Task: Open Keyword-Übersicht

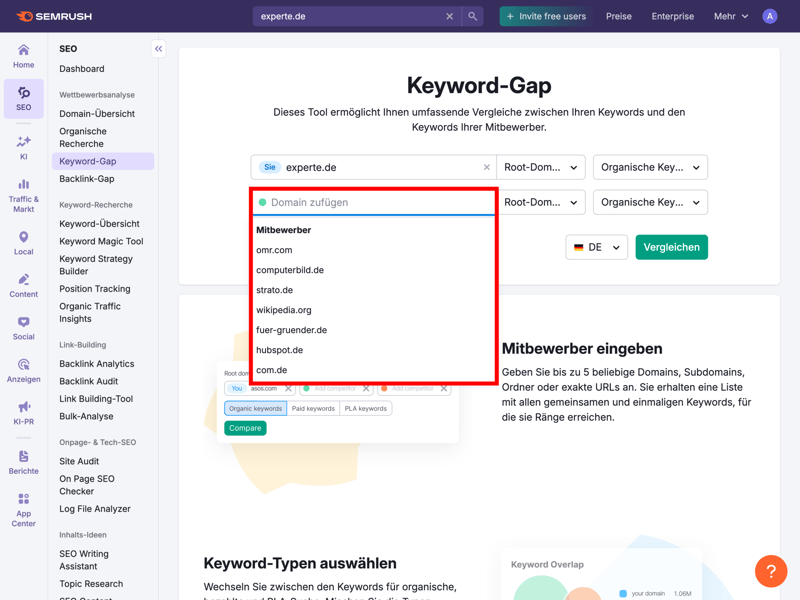Action: click(x=99, y=224)
